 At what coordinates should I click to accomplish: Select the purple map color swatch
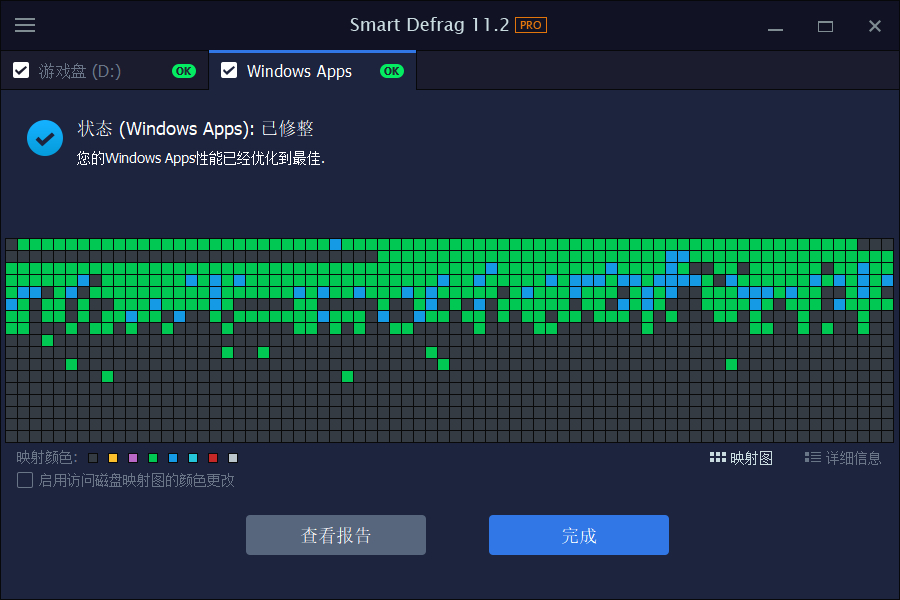point(133,458)
